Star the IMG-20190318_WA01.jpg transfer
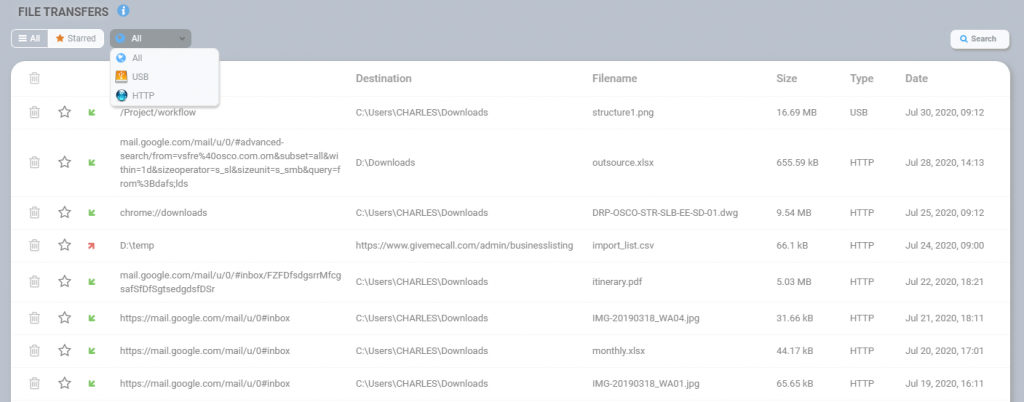 coord(64,384)
